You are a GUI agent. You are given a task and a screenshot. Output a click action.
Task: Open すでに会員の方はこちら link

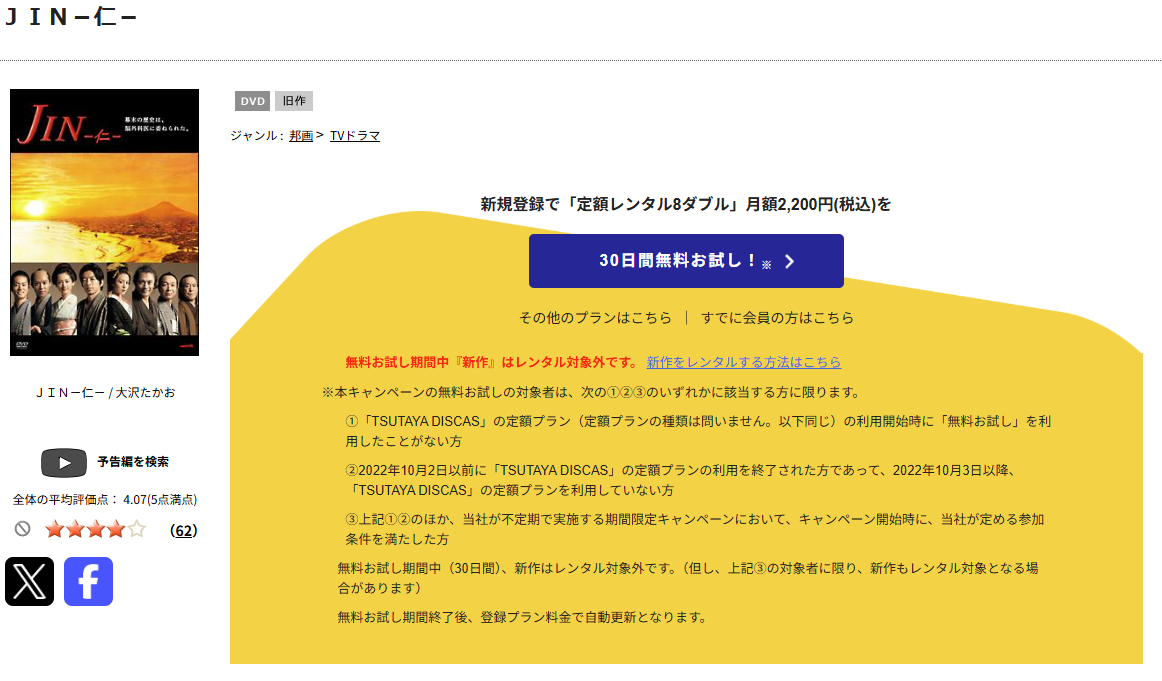pyautogui.click(x=777, y=318)
